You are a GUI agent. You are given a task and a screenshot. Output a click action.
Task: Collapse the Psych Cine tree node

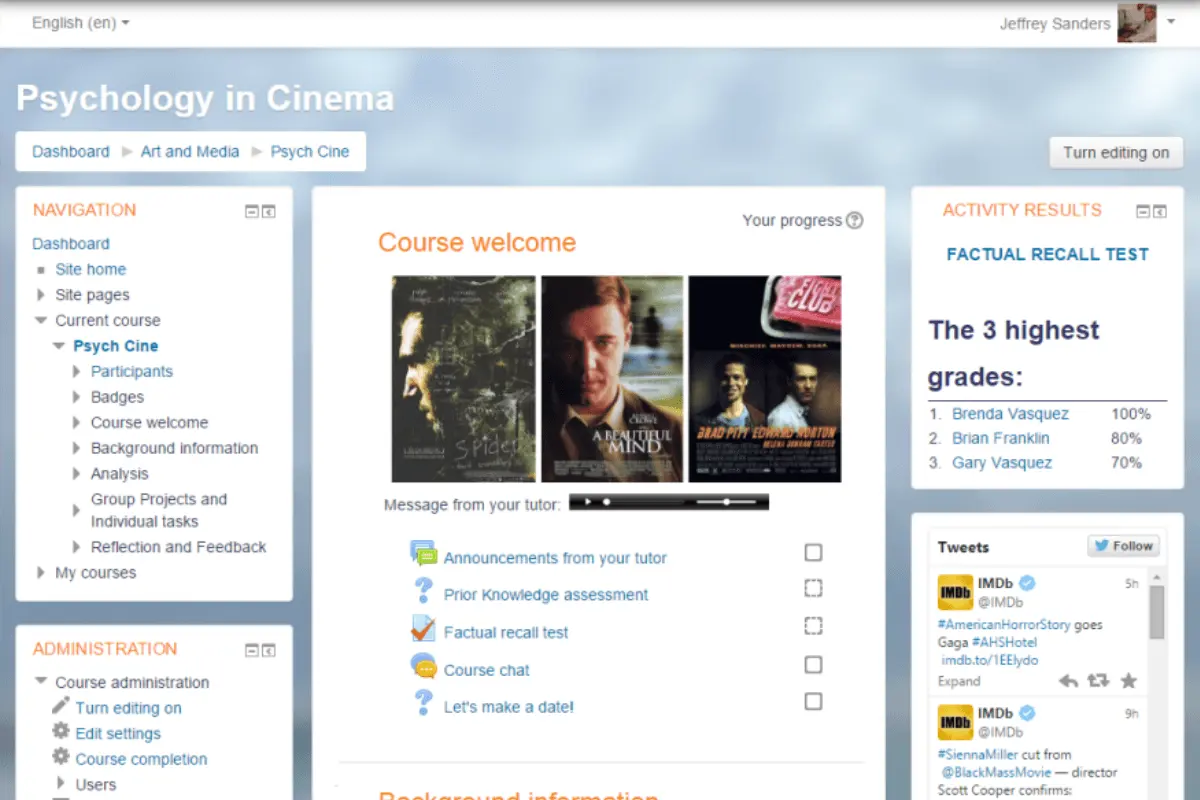coord(59,346)
